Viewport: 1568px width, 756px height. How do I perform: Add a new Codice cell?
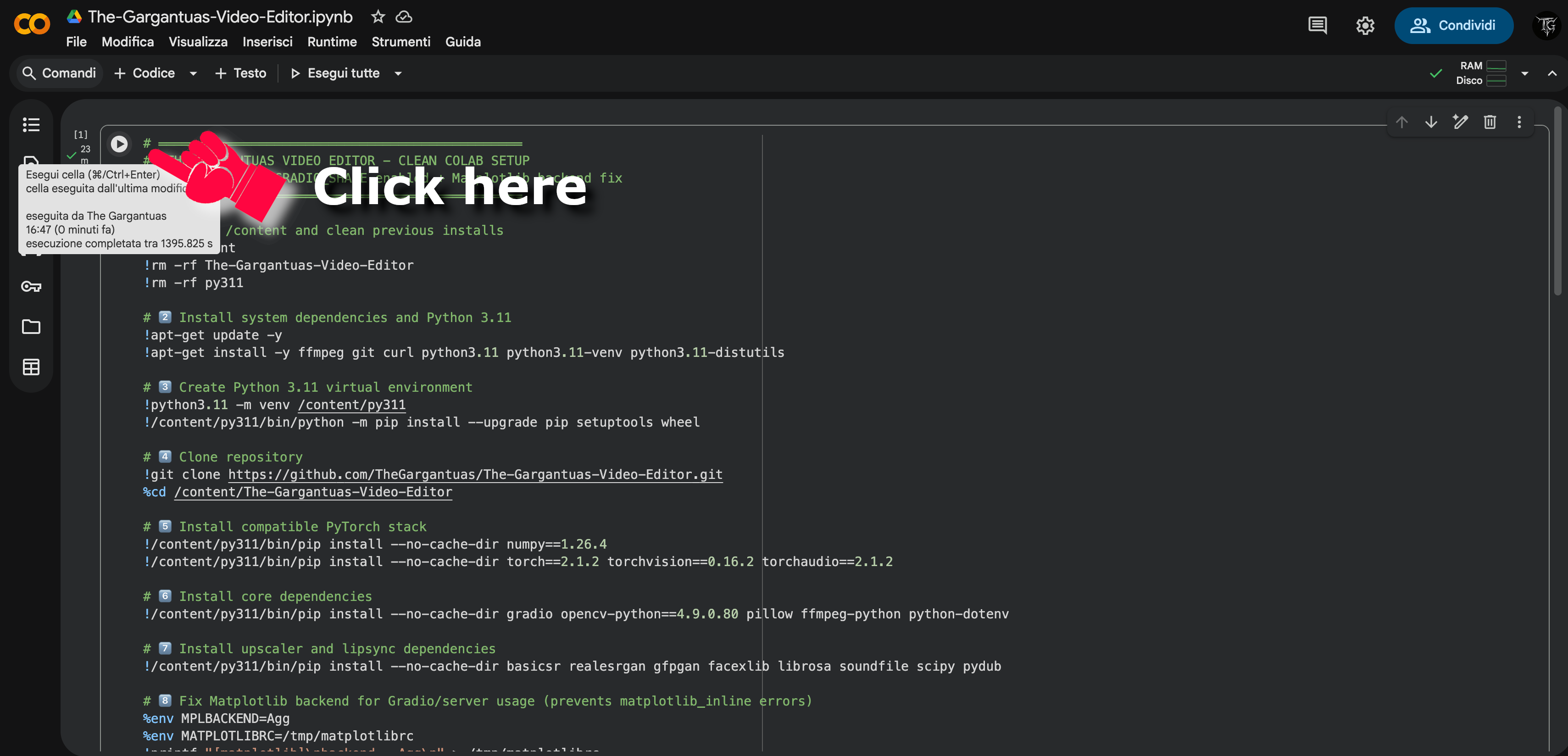(145, 74)
